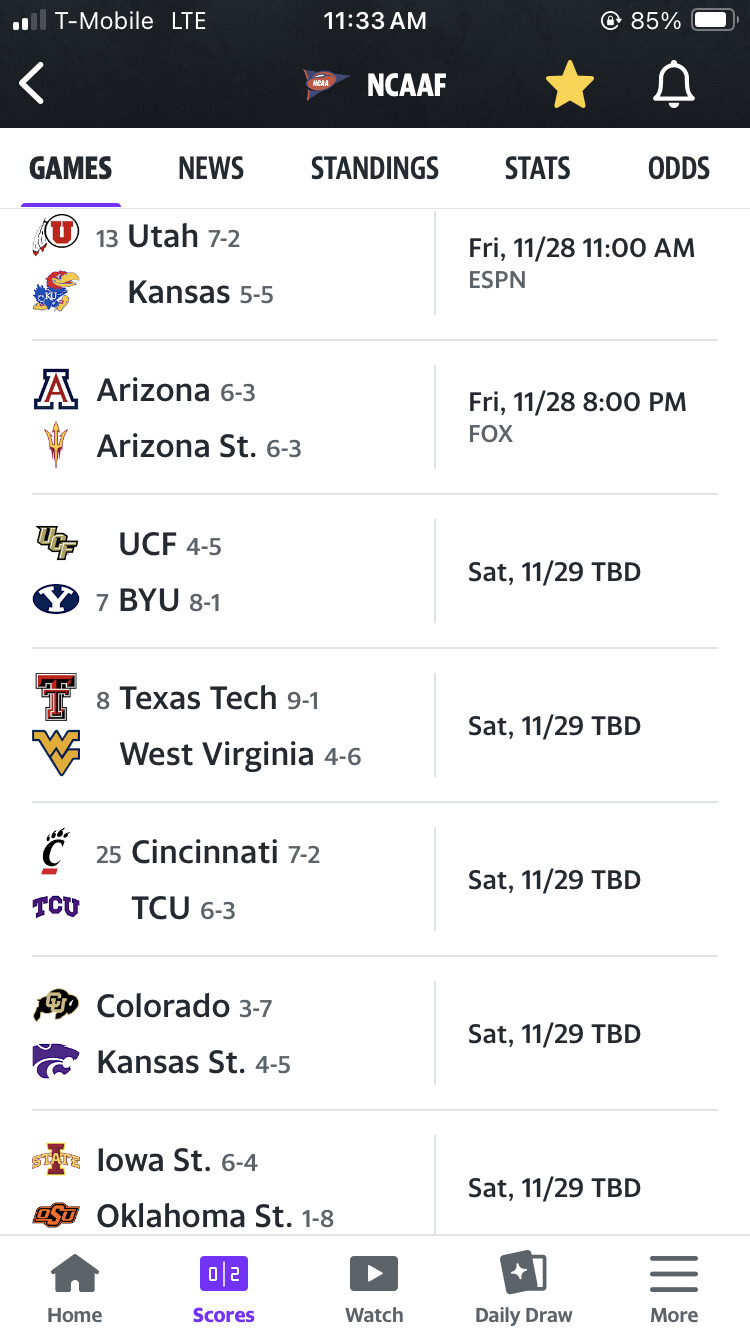View the Colorado vs Kansas St. game
This screenshot has width=750, height=1334.
click(375, 1034)
